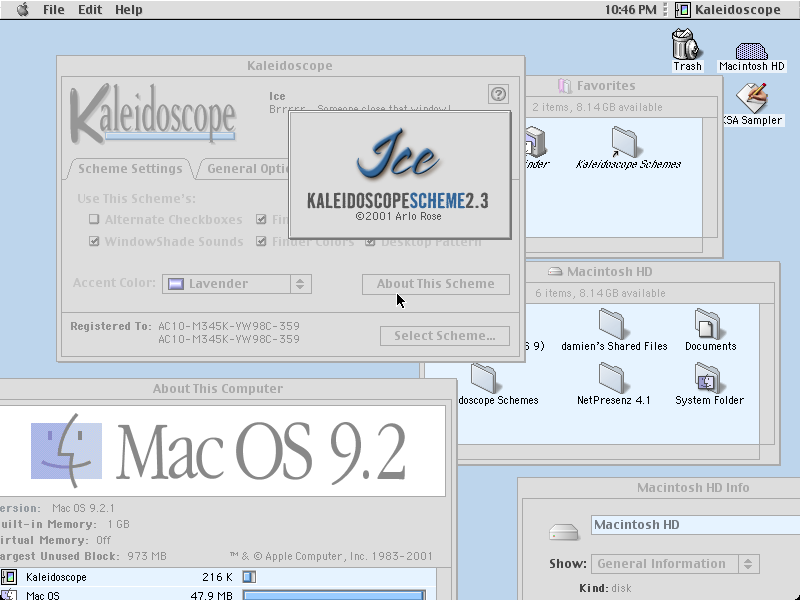Click the Macintosh HD name input field

(695, 525)
